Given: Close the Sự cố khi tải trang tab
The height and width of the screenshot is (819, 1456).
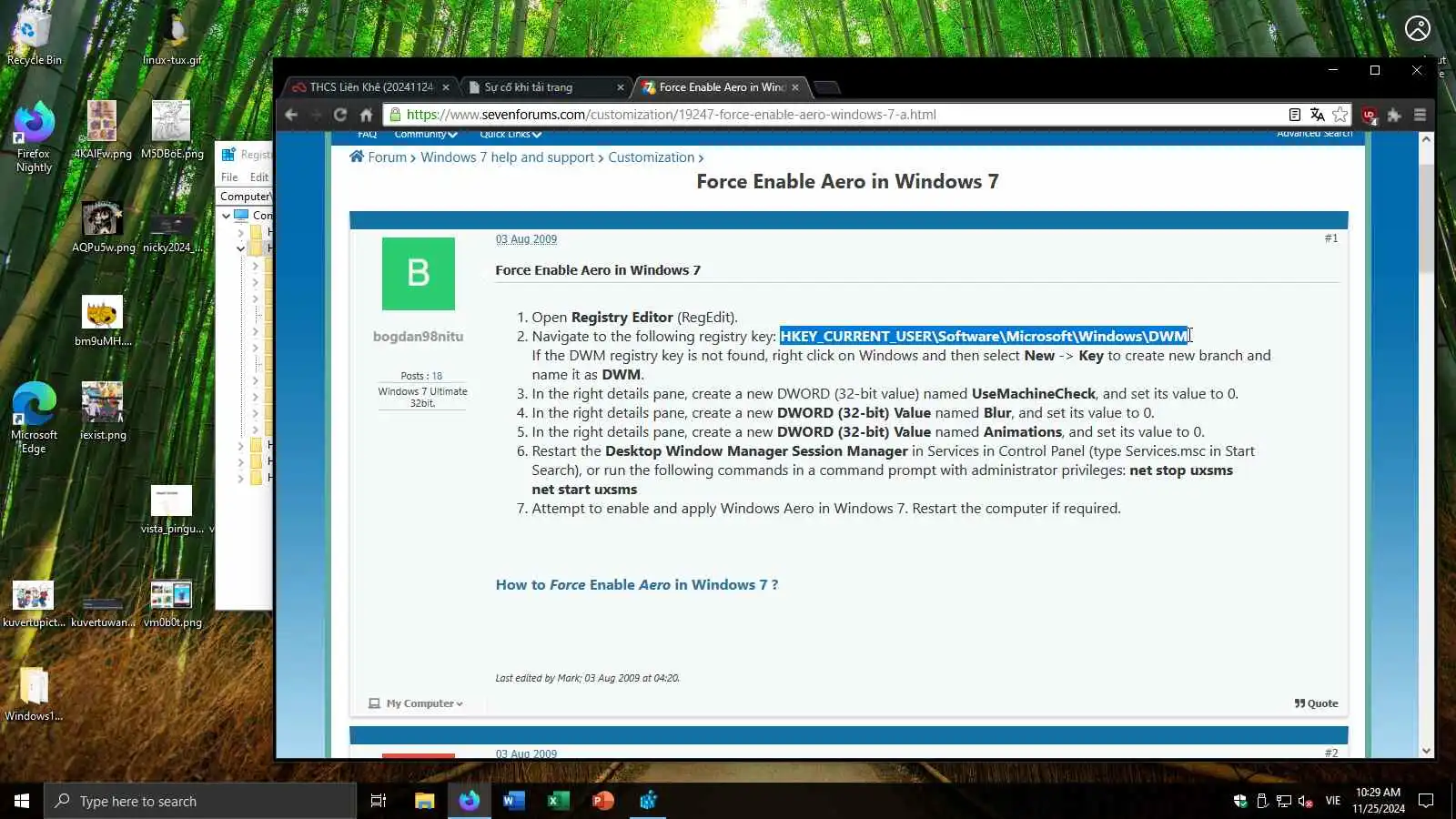Looking at the screenshot, I should (x=621, y=87).
